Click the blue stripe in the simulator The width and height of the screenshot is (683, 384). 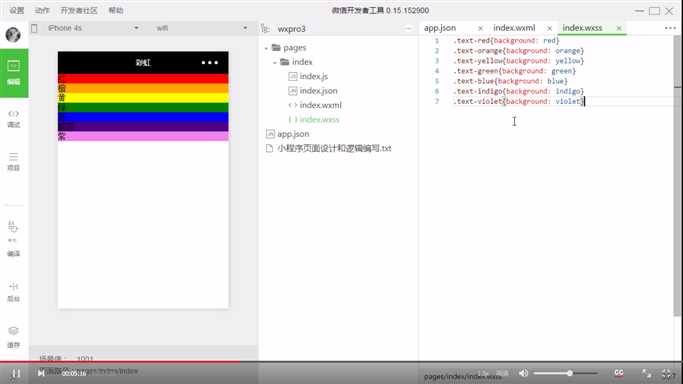tap(143, 117)
